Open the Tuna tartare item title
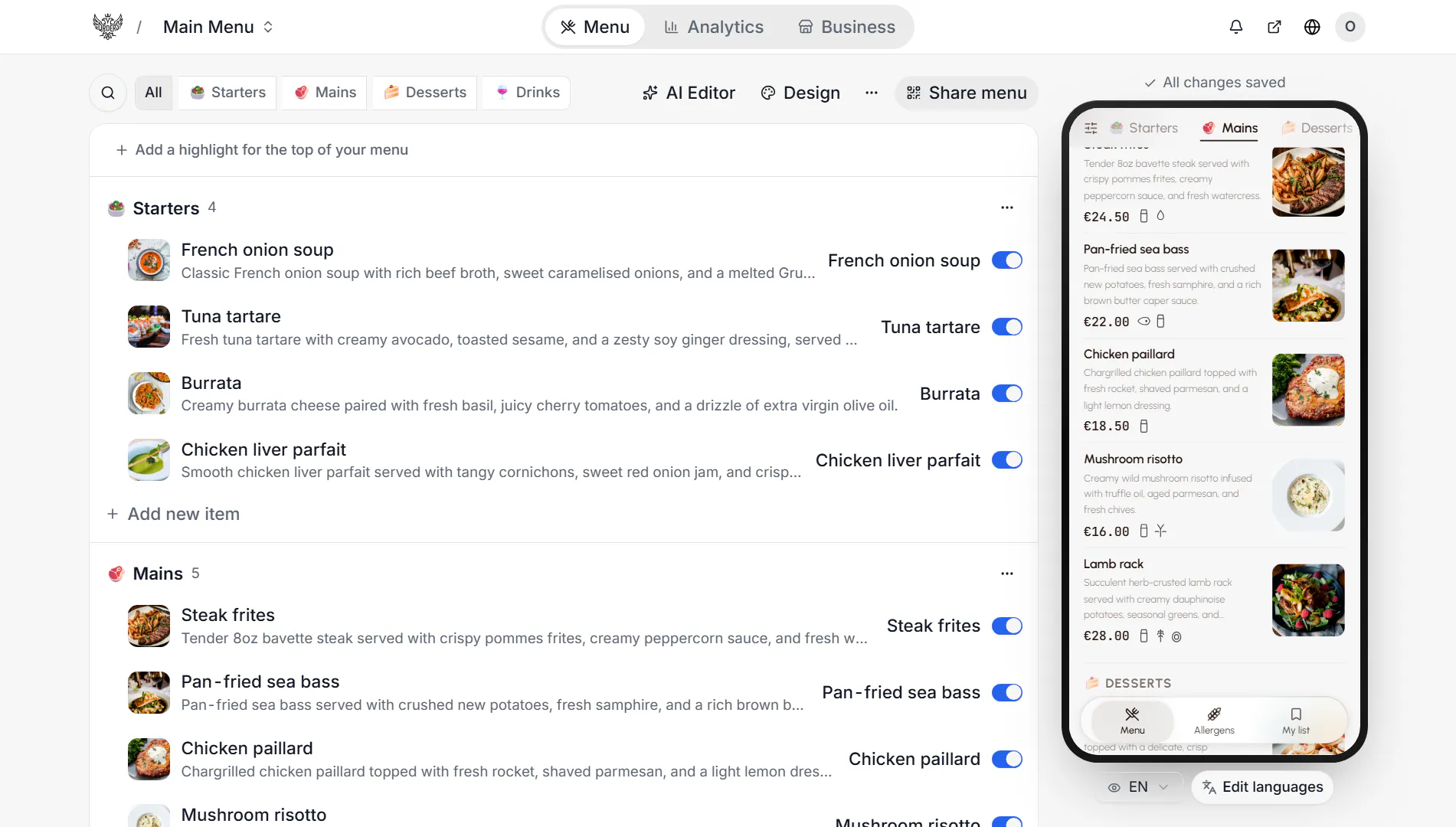 click(231, 316)
